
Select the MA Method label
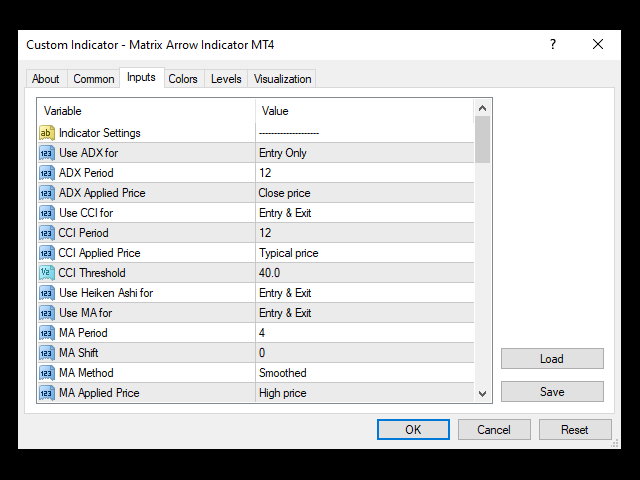pos(86,373)
